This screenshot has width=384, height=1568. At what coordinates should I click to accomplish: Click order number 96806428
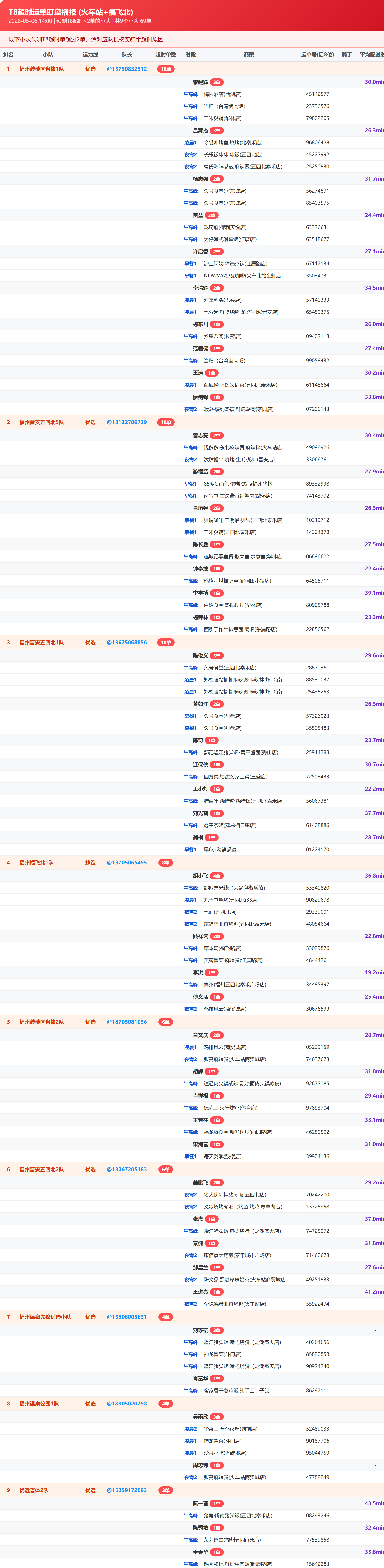(x=318, y=142)
